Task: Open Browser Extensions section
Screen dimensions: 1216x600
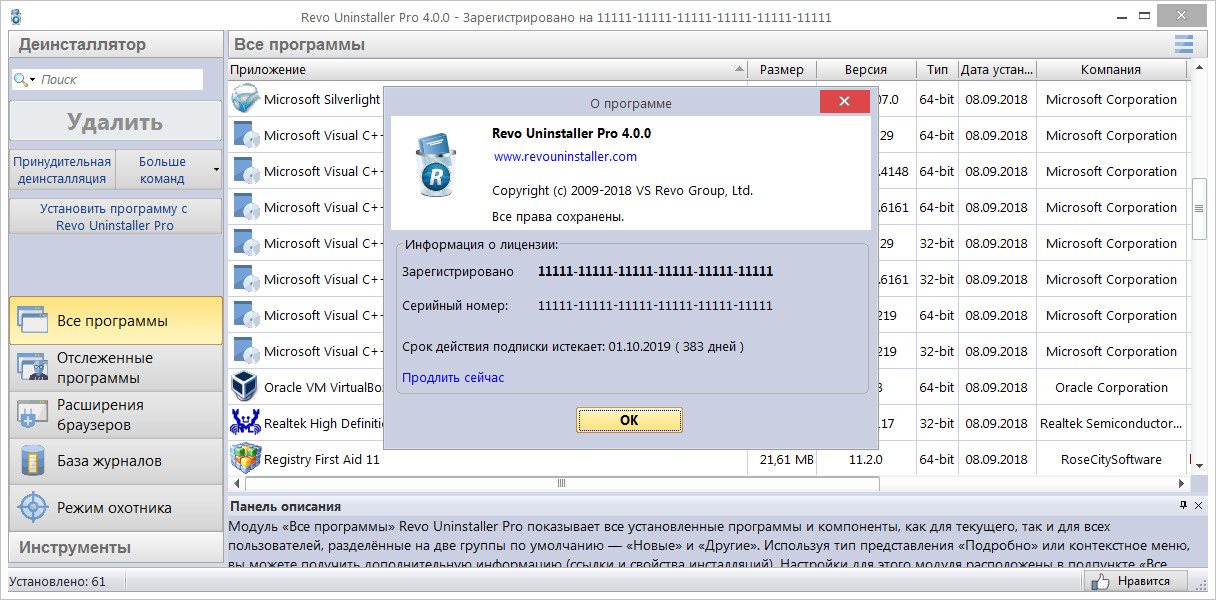Action: 115,415
